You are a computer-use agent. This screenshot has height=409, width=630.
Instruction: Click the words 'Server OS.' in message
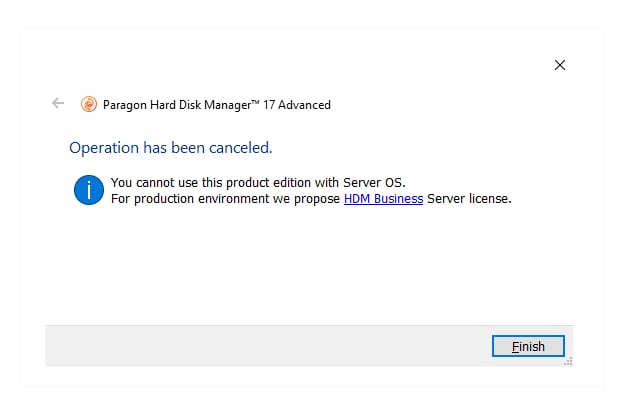coord(374,183)
